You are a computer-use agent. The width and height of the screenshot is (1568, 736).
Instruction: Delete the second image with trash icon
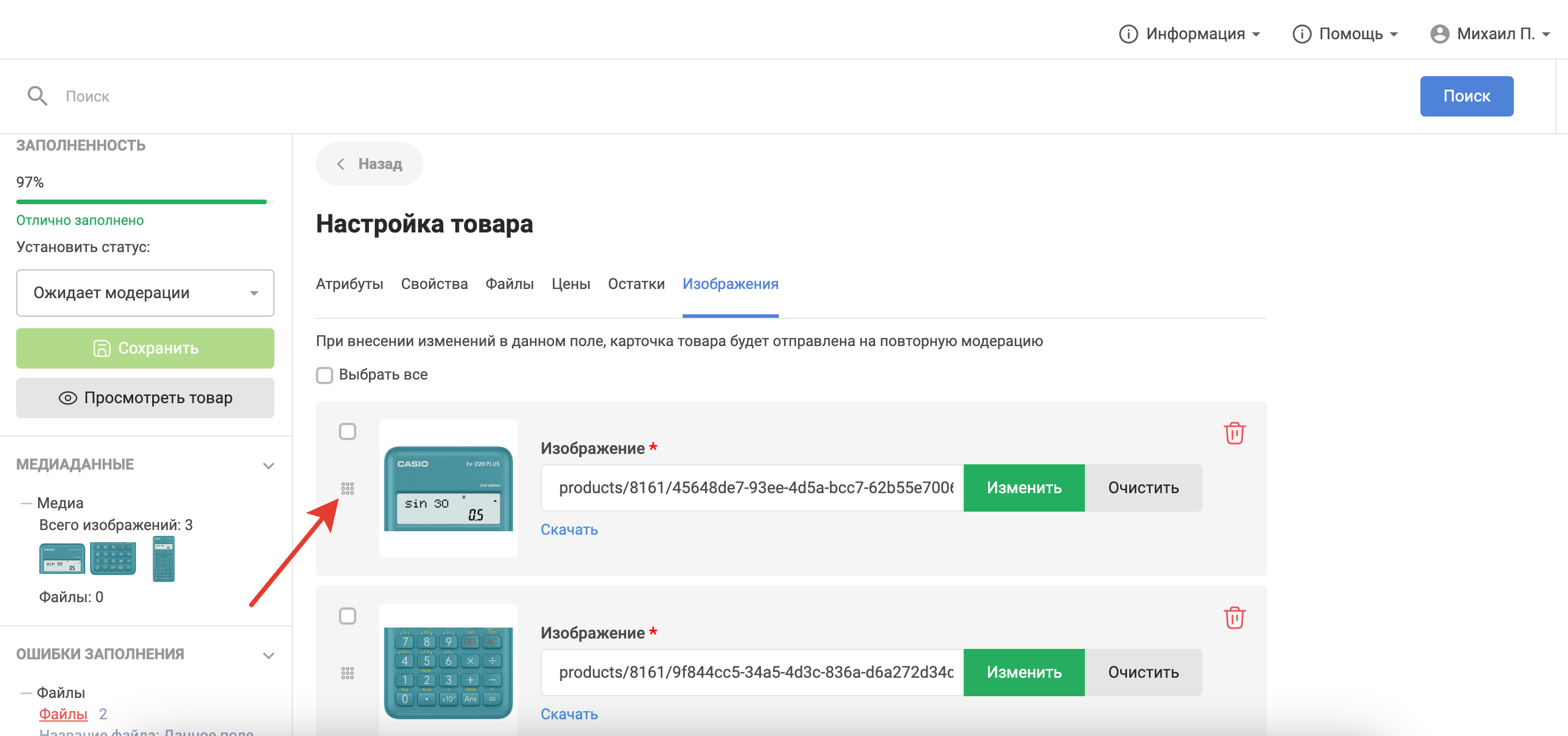[1234, 617]
